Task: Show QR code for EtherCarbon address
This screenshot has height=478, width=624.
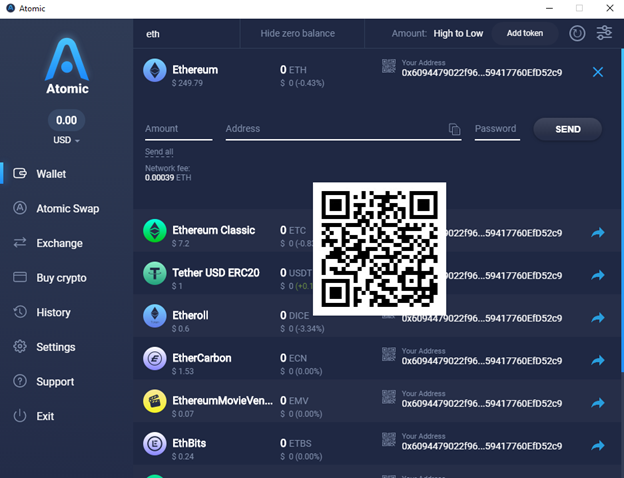Action: click(389, 354)
